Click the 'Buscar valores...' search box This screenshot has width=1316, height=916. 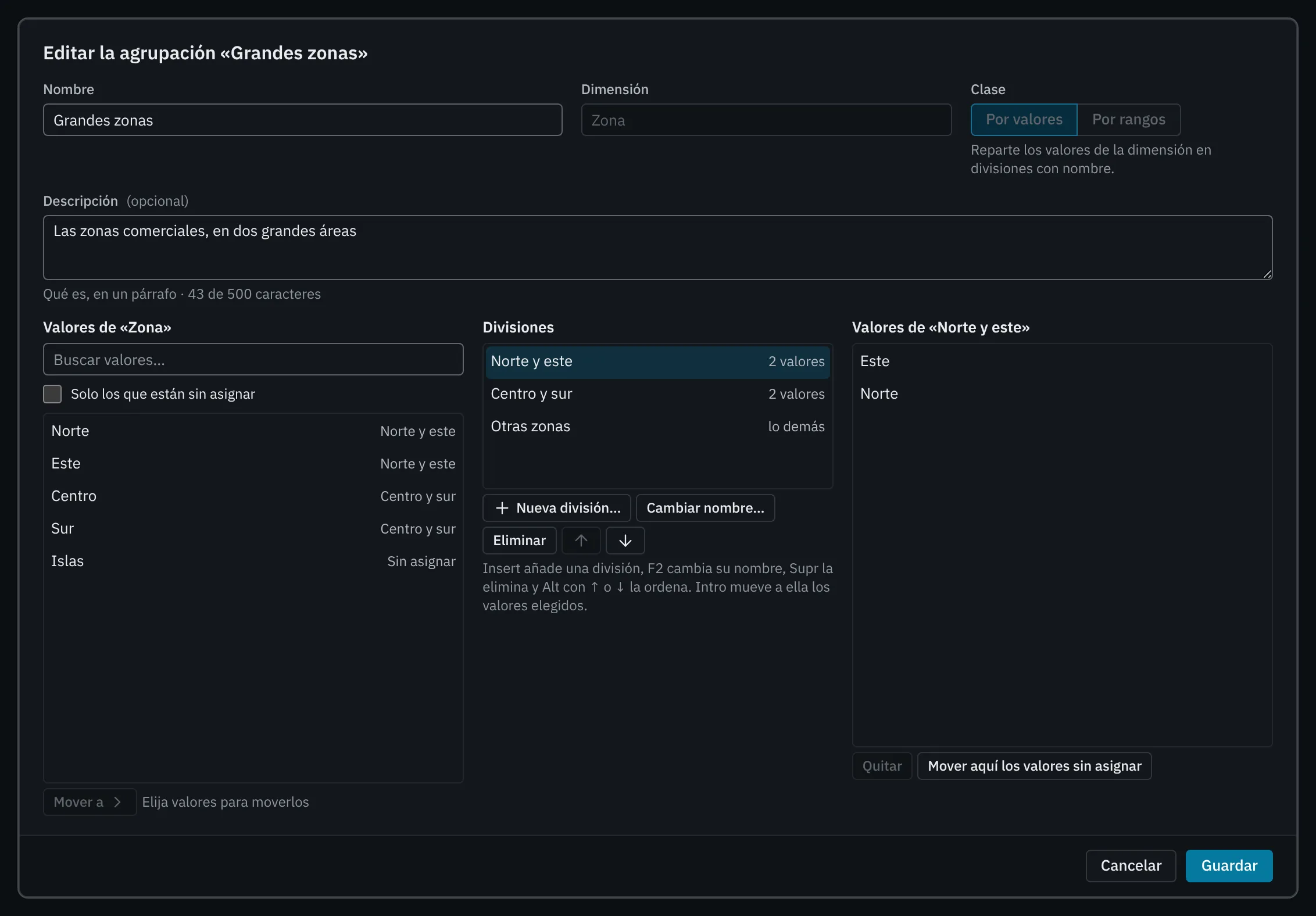253,360
